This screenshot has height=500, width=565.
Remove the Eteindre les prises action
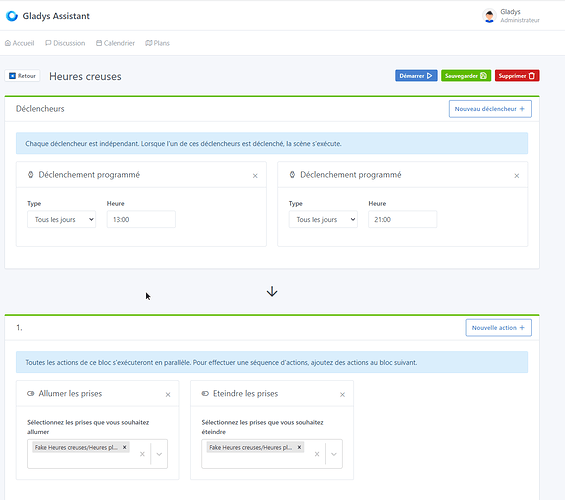click(342, 395)
